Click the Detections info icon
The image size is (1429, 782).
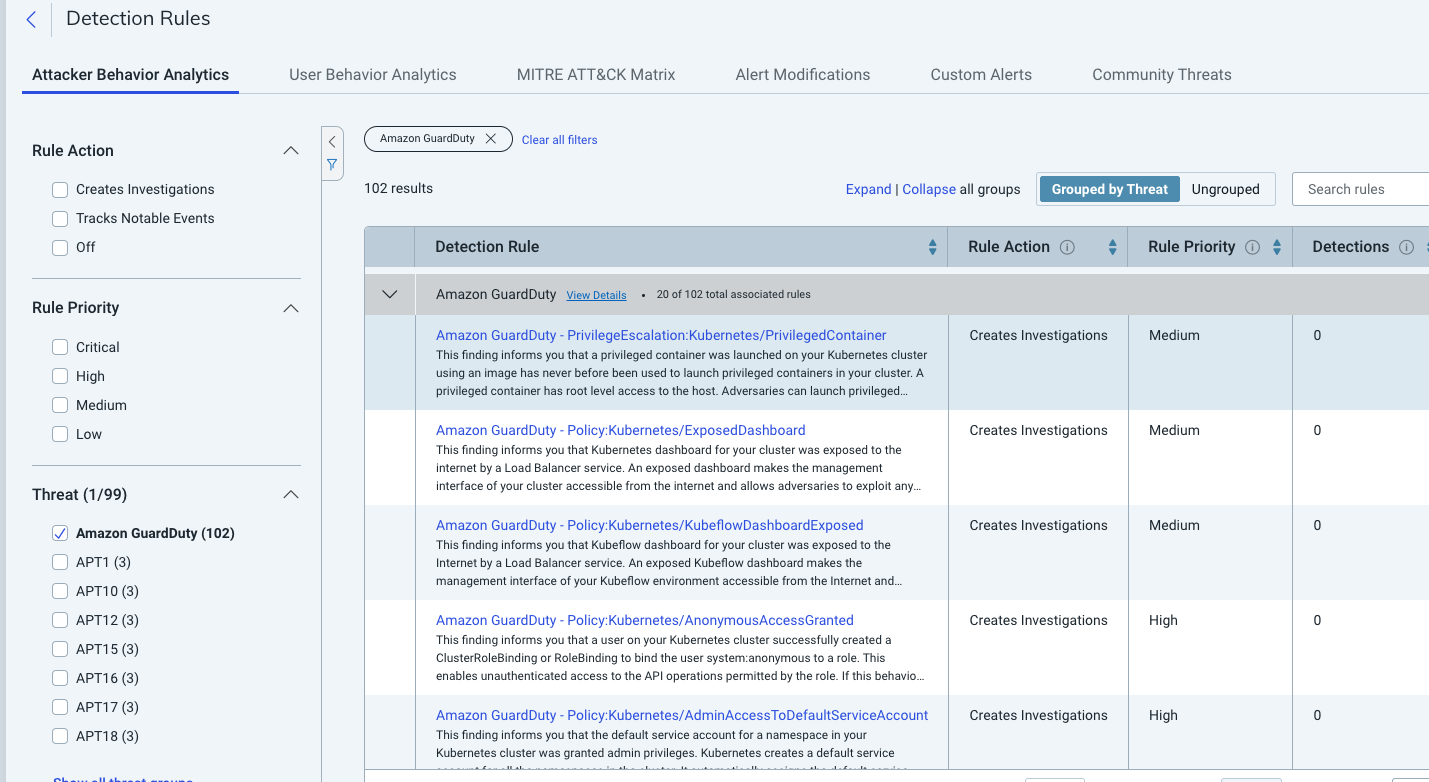coord(1408,246)
